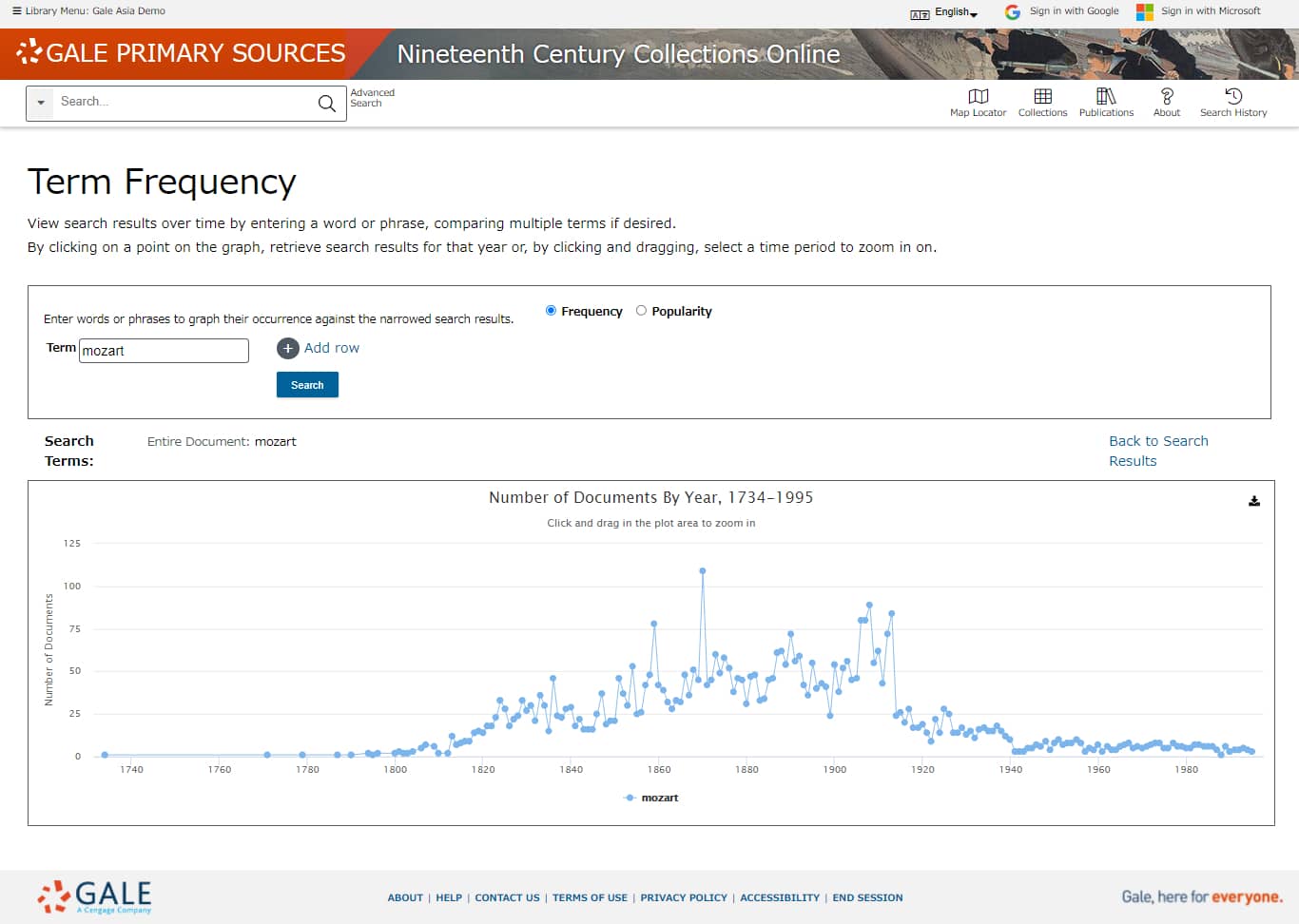Sign in with Microsoft
This screenshot has height=924, width=1299.
pos(1198,11)
